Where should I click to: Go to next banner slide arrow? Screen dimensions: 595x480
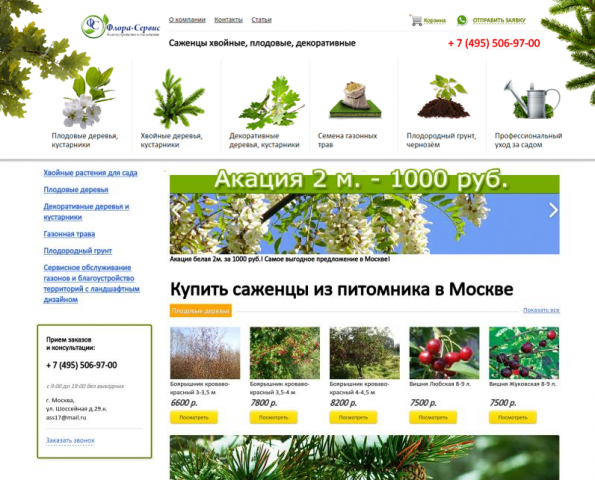pyautogui.click(x=553, y=210)
